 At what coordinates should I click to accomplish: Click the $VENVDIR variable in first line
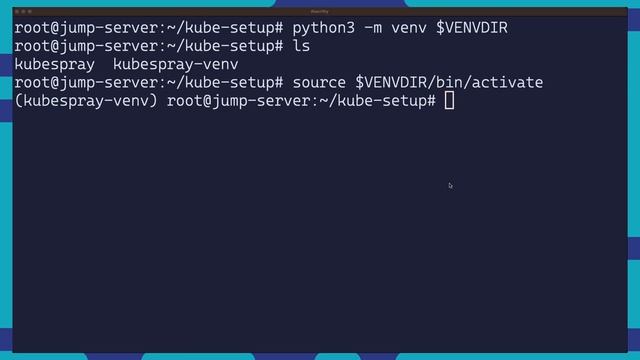click(x=472, y=28)
